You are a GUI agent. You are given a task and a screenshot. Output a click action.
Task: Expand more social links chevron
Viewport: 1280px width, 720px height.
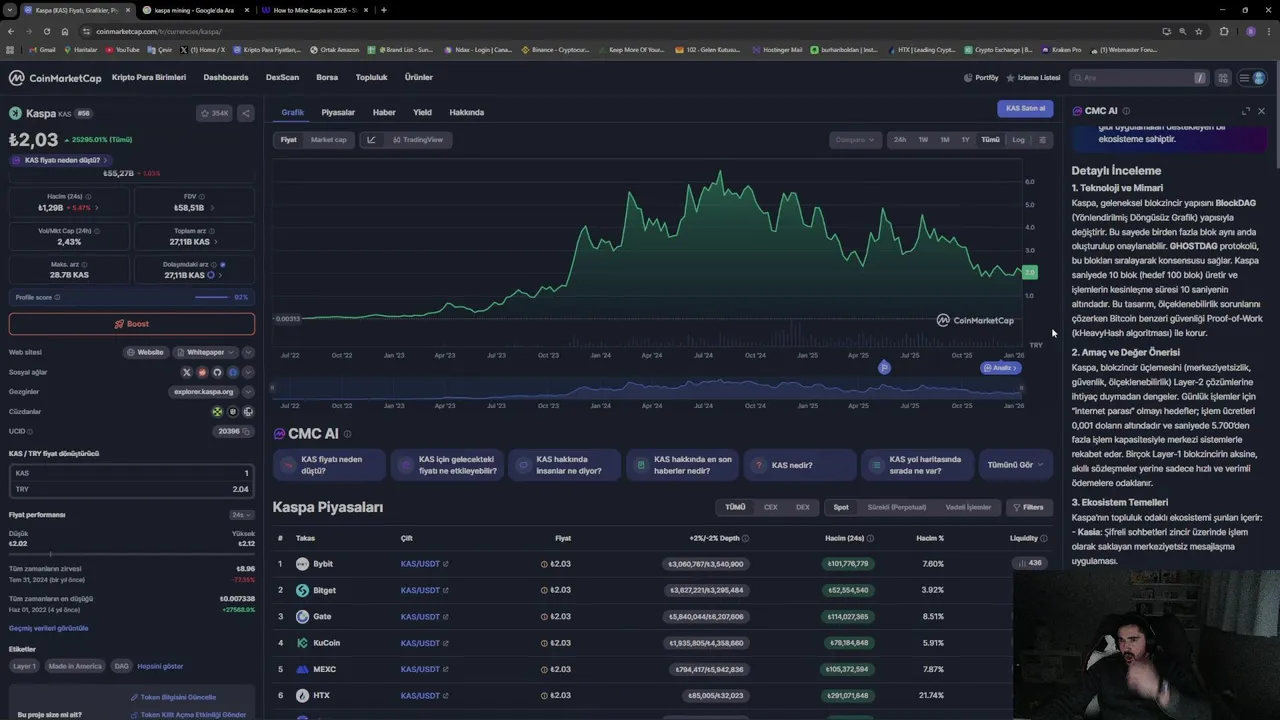(248, 372)
